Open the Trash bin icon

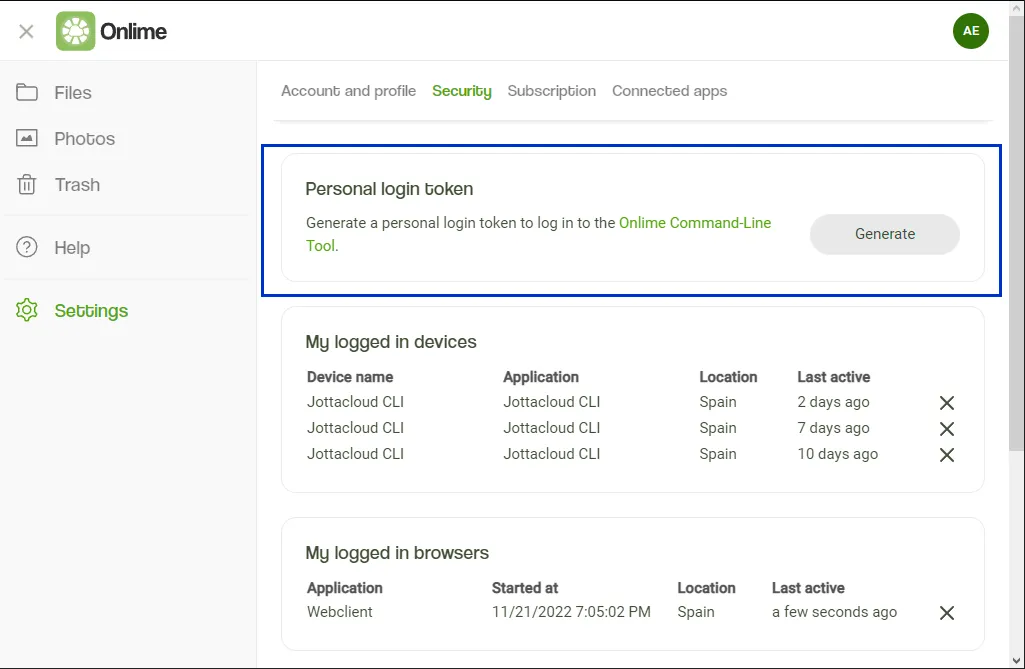[27, 184]
